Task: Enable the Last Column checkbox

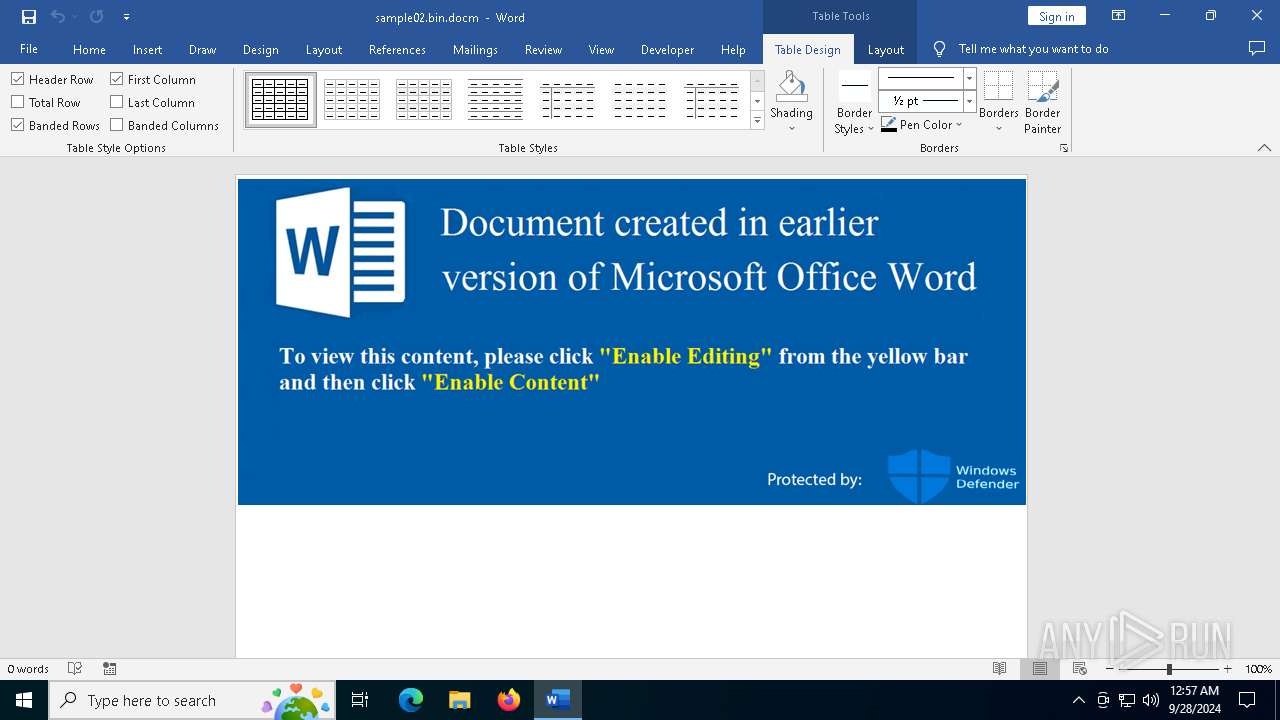Action: point(117,102)
